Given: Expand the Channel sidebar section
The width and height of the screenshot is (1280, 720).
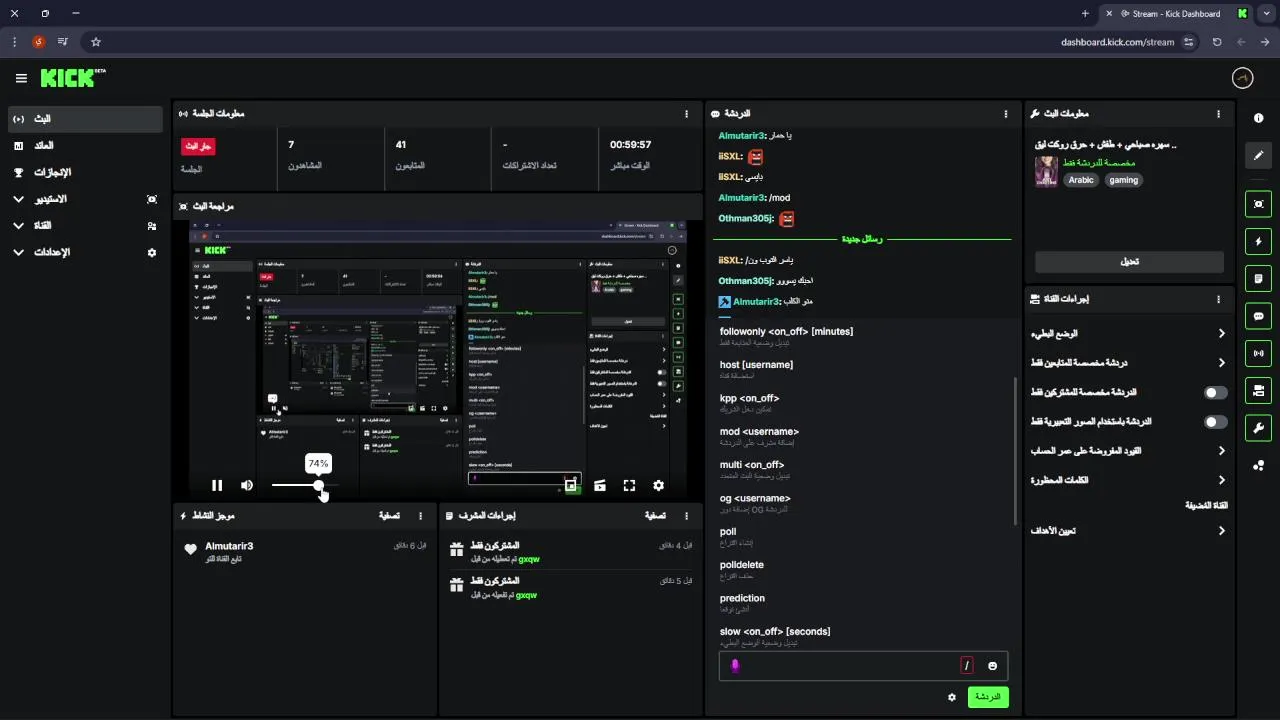Looking at the screenshot, I should tap(85, 226).
